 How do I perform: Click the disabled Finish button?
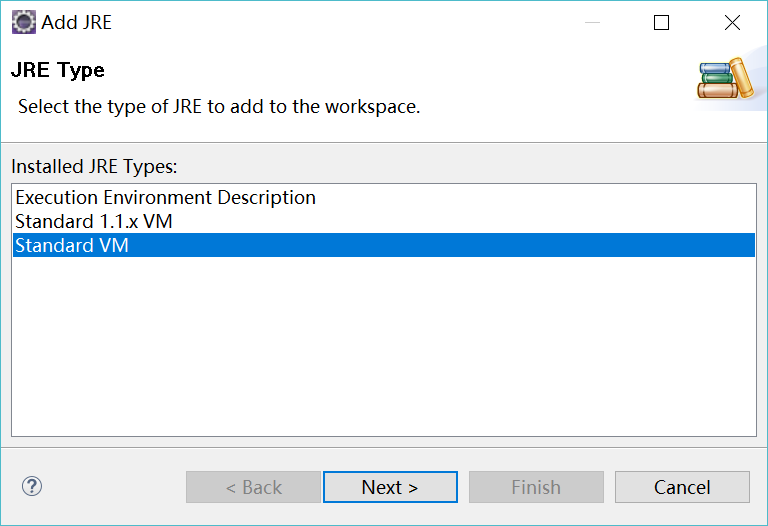(x=536, y=487)
